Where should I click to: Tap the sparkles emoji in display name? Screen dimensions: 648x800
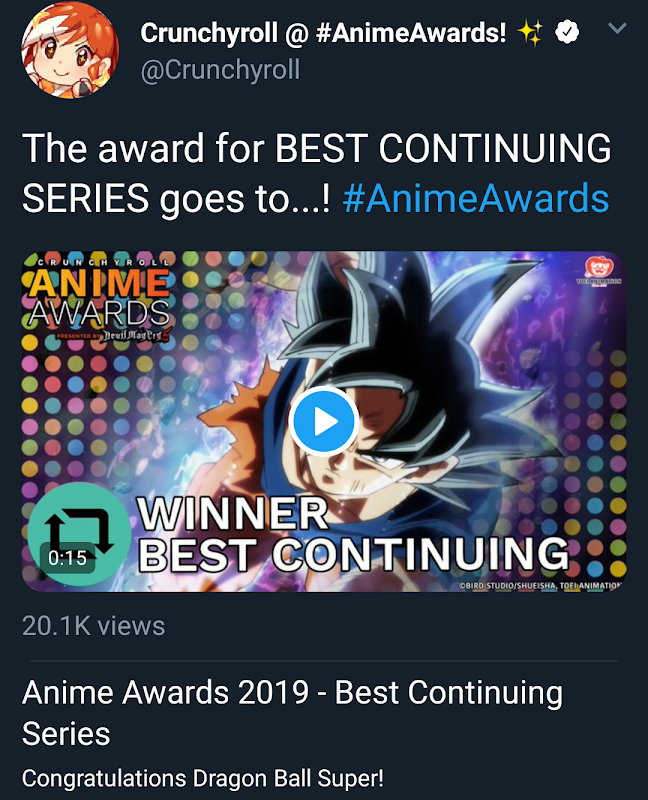529,33
